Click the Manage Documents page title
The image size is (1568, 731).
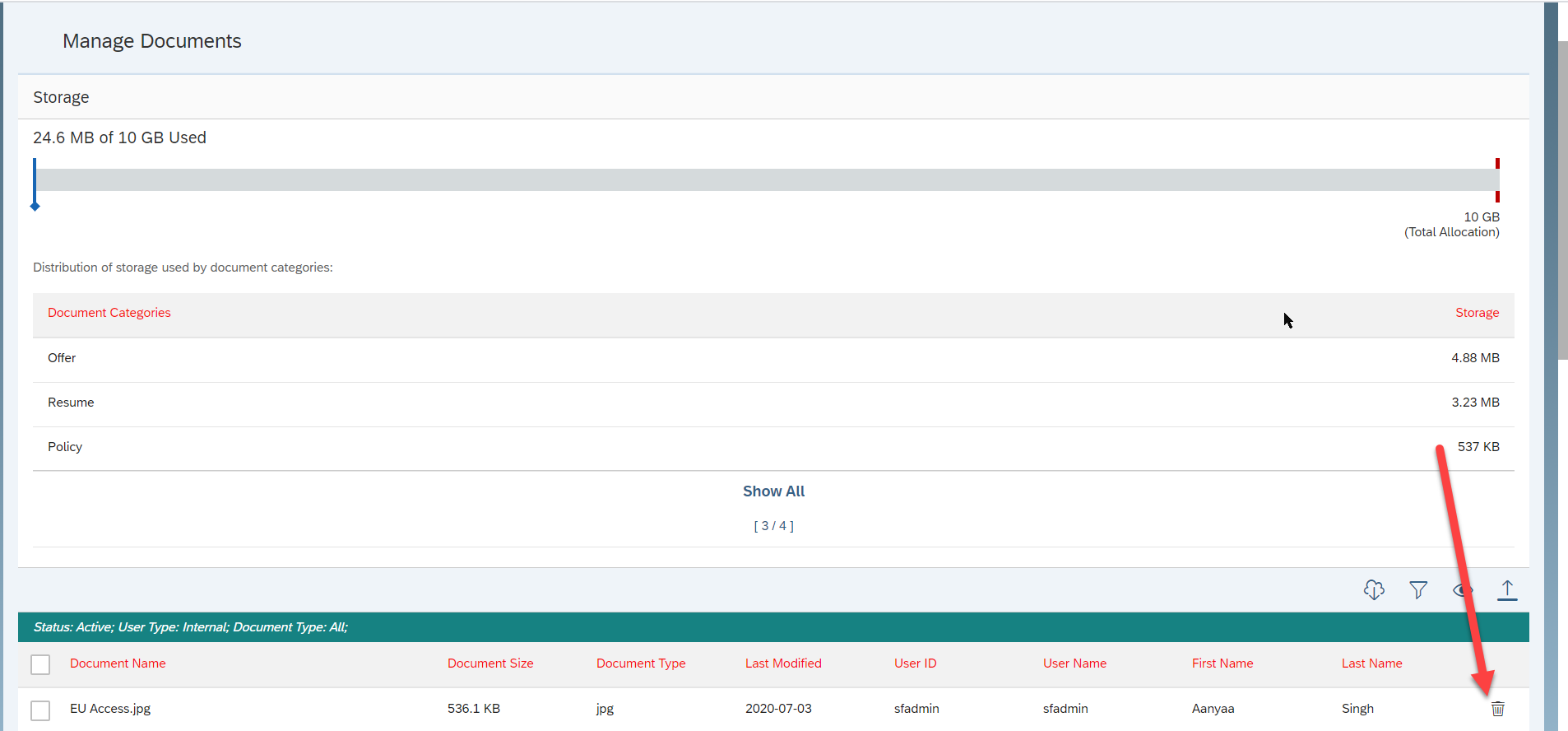click(x=152, y=41)
